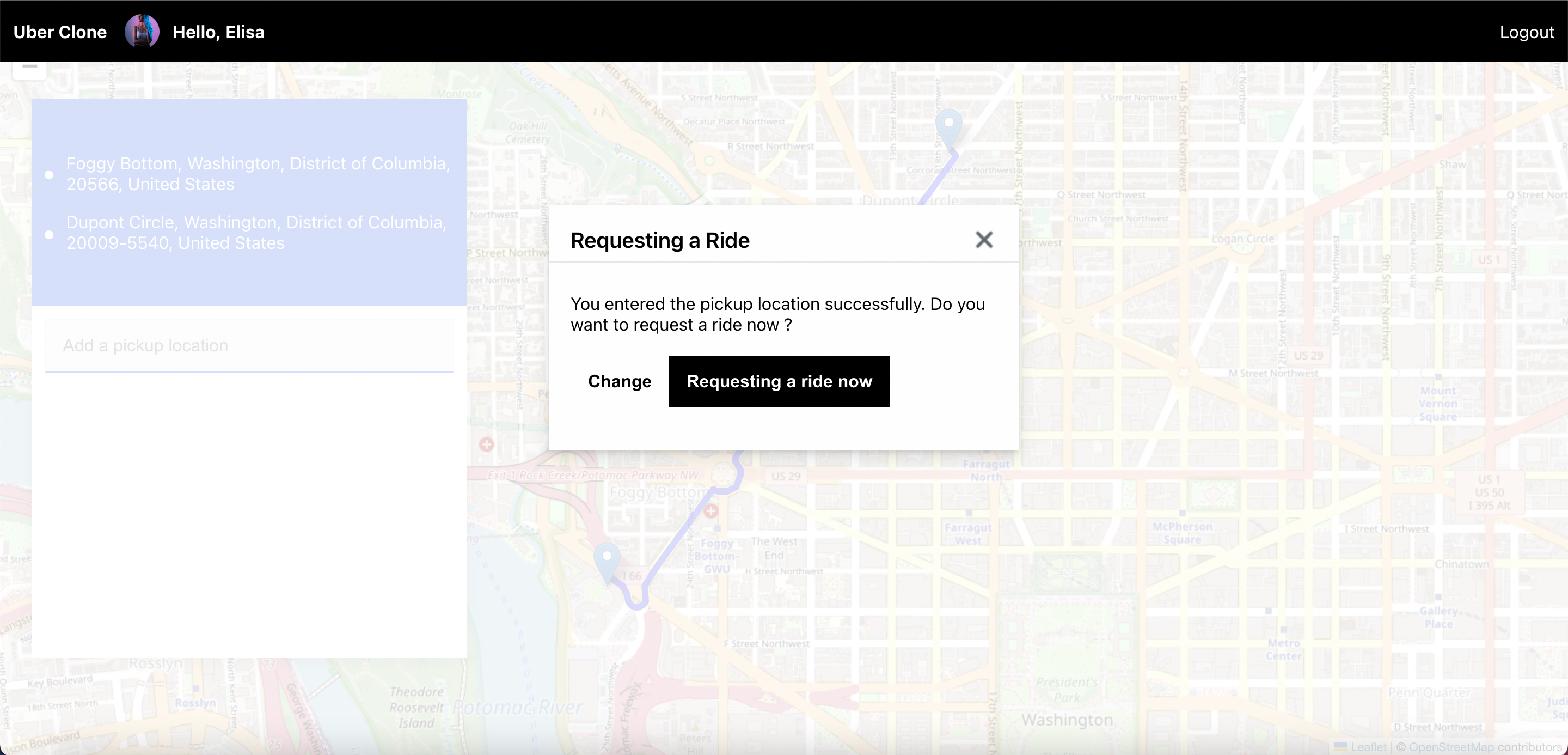Click the bullet dot beside Dupont Circle address
Screen dimensions: 1568x755
coord(50,234)
